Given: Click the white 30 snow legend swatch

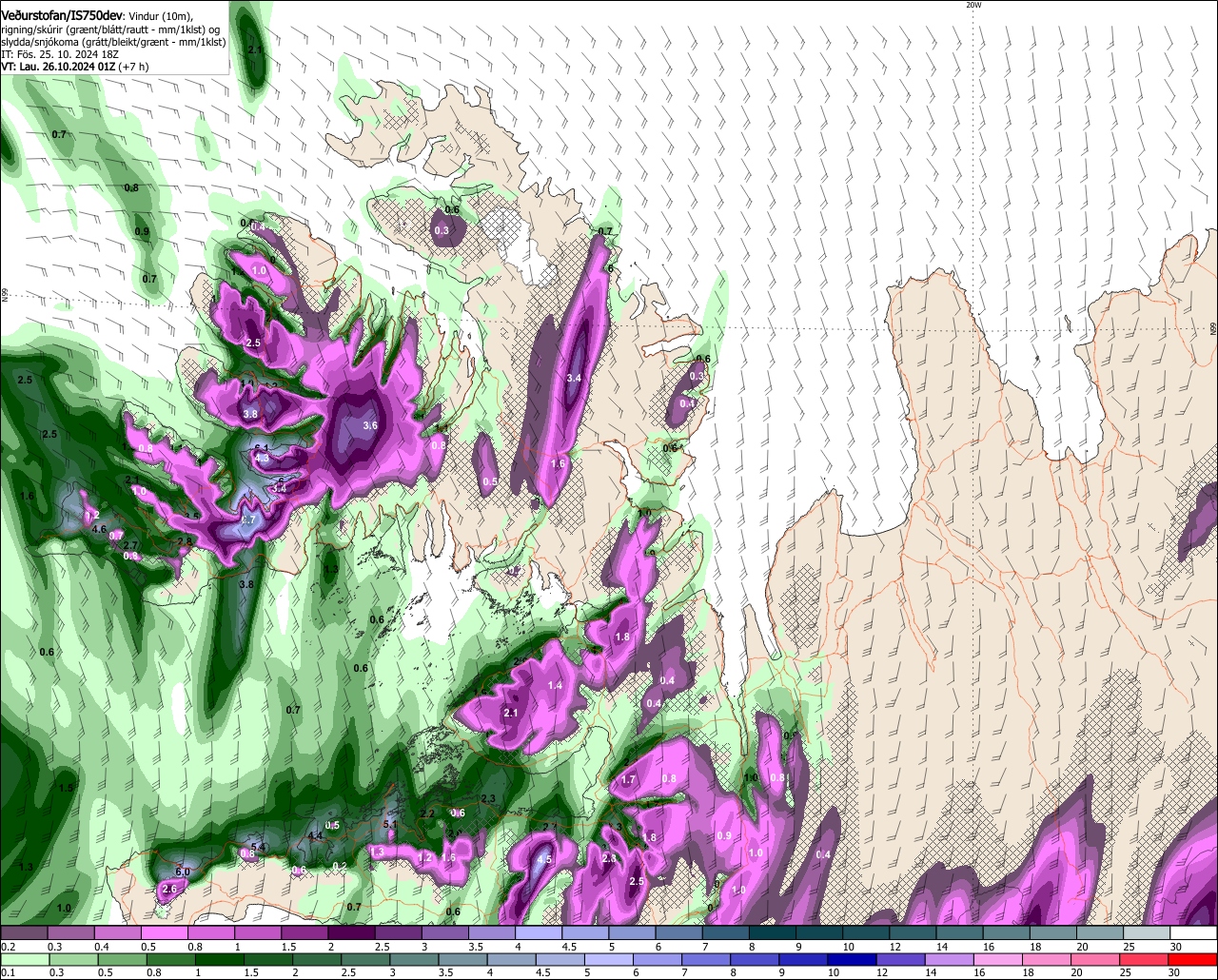Looking at the screenshot, I should point(1193,932).
